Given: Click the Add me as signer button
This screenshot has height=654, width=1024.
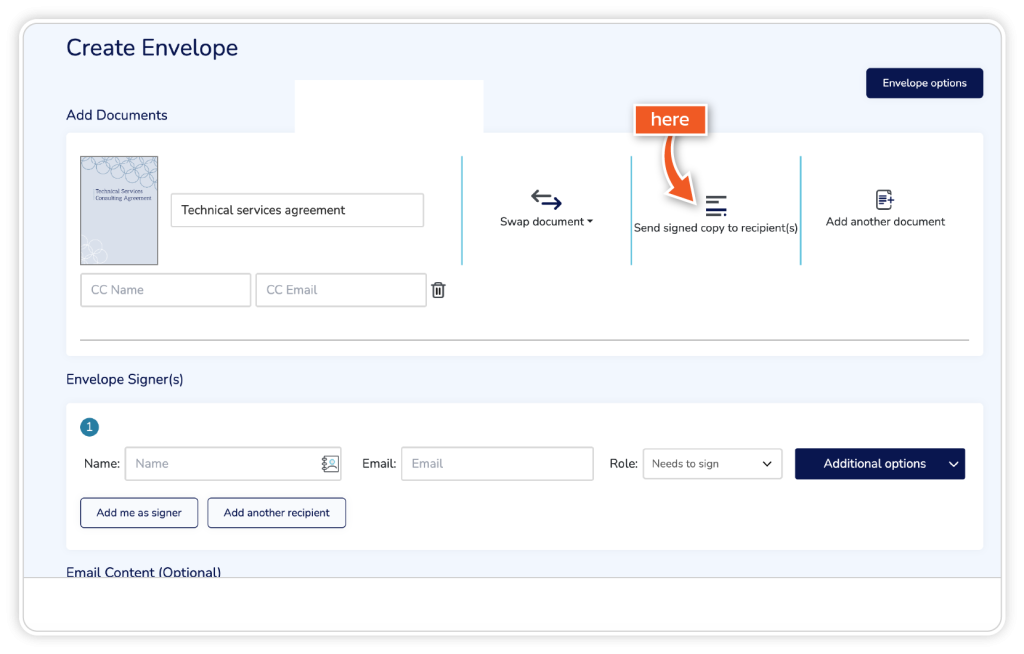Looking at the screenshot, I should tap(139, 513).
